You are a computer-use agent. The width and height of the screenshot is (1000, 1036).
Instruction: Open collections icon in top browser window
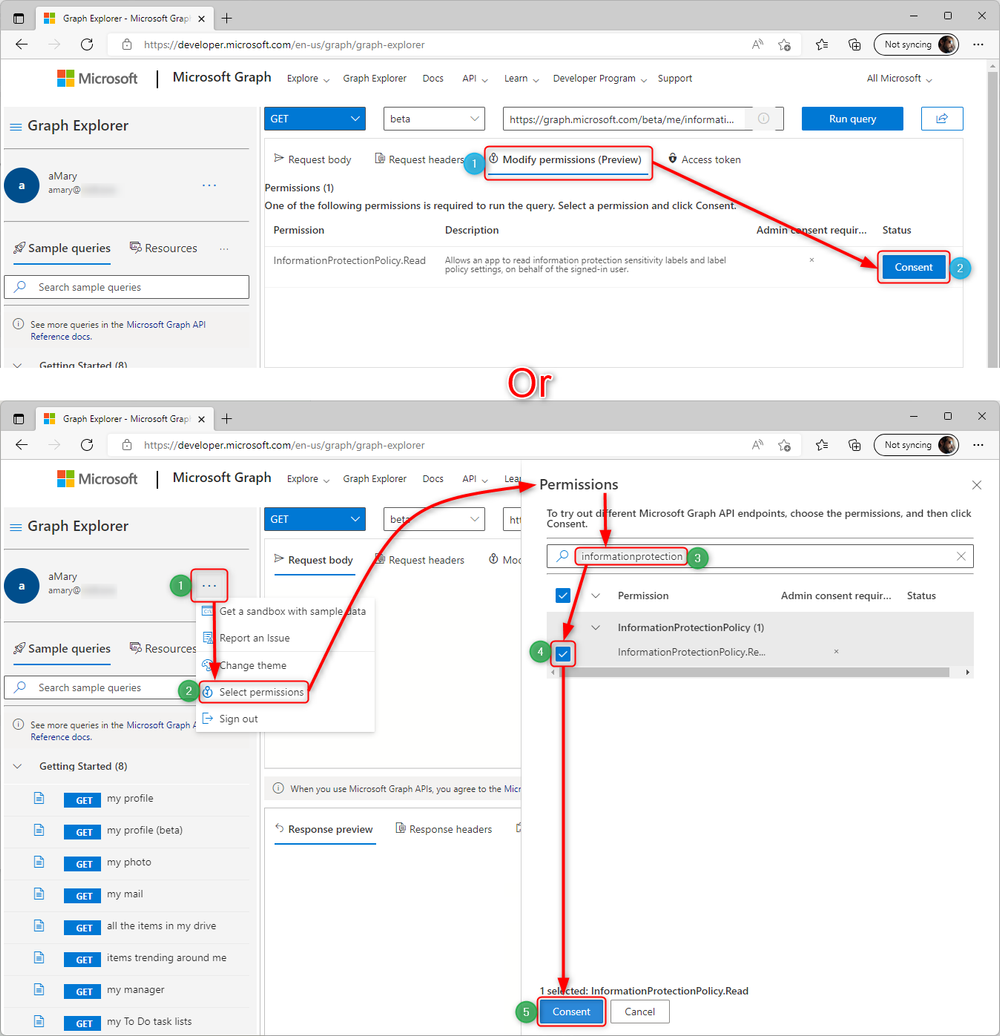click(854, 44)
